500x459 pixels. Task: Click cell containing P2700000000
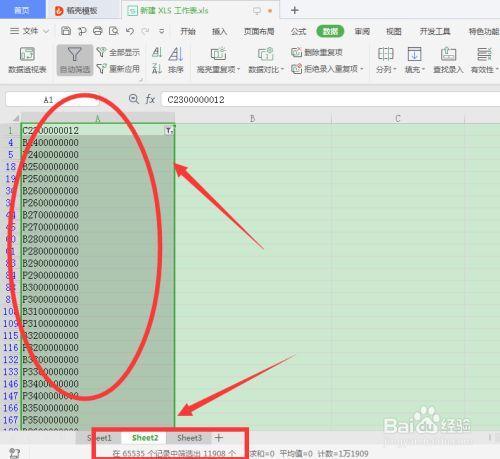(98, 227)
